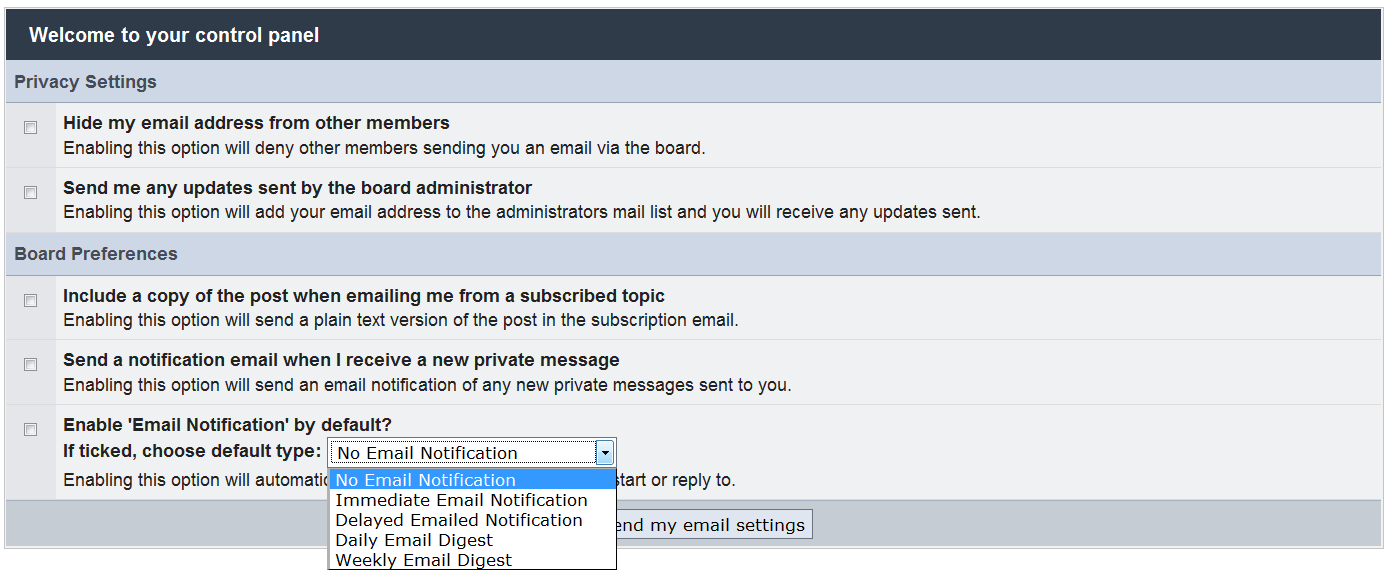
Task: Toggle the new private message notification checkbox
Action: pyautogui.click(x=31, y=364)
